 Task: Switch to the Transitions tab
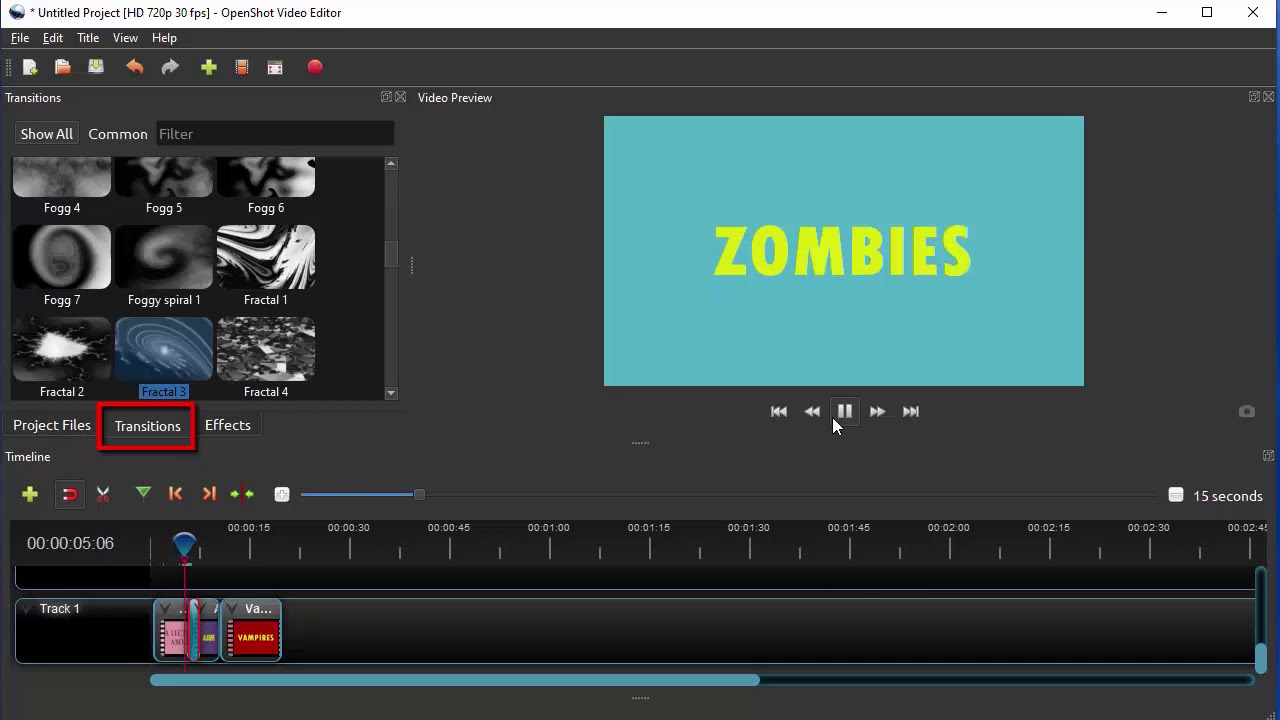tap(147, 426)
